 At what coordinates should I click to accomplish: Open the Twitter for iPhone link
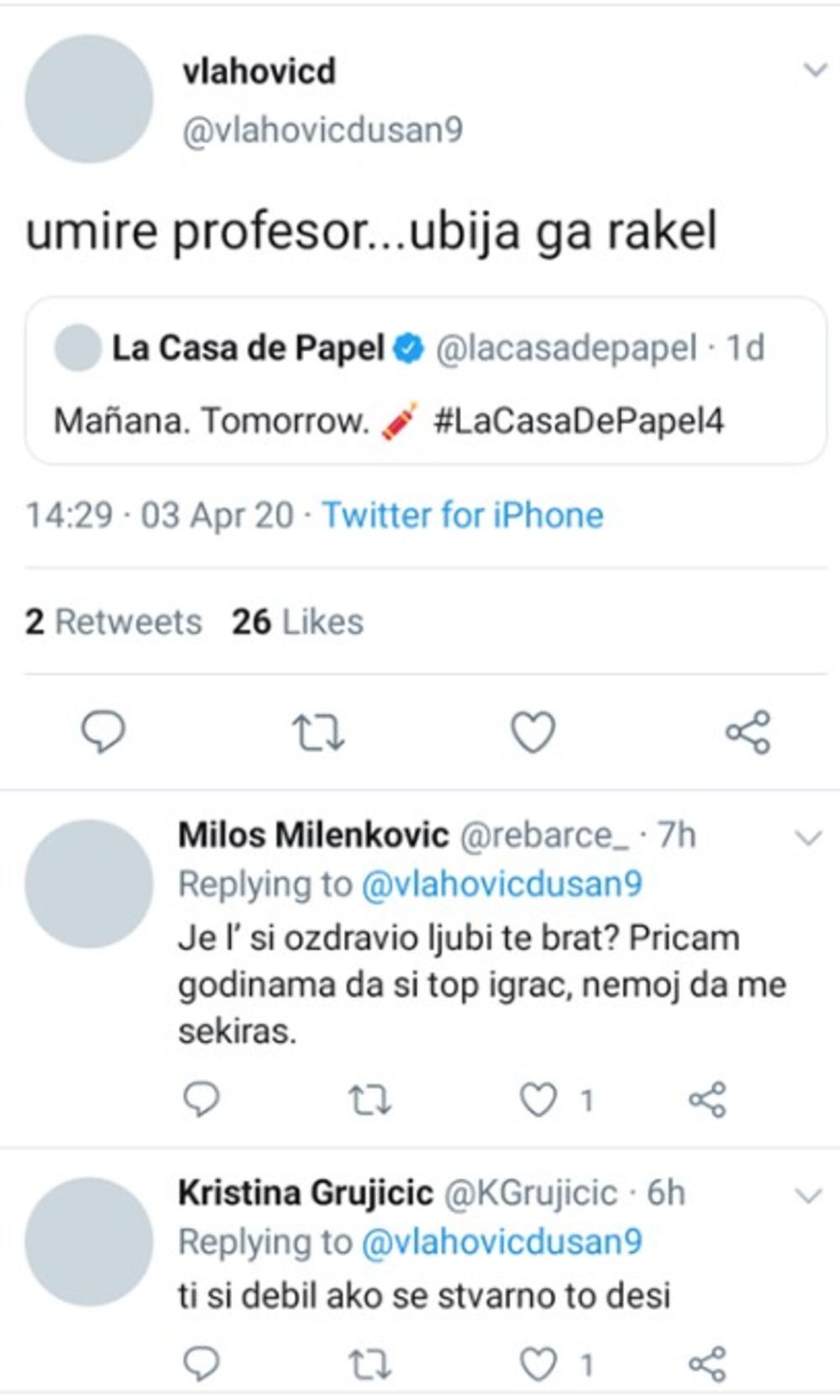[463, 515]
